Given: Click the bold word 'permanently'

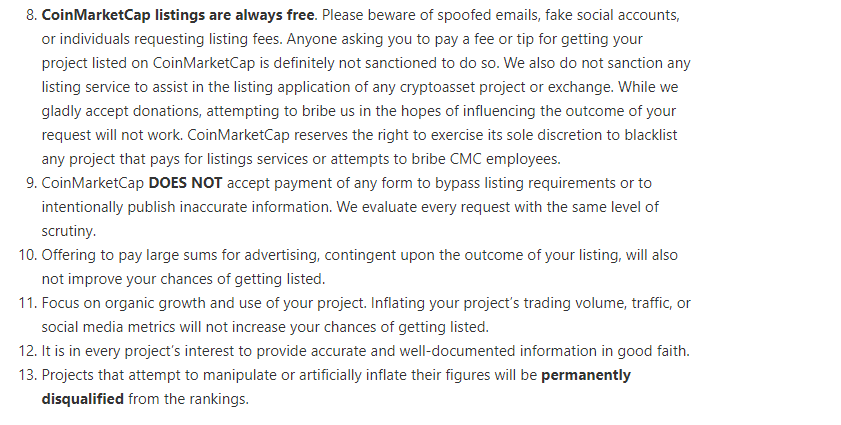Looking at the screenshot, I should tap(586, 375).
